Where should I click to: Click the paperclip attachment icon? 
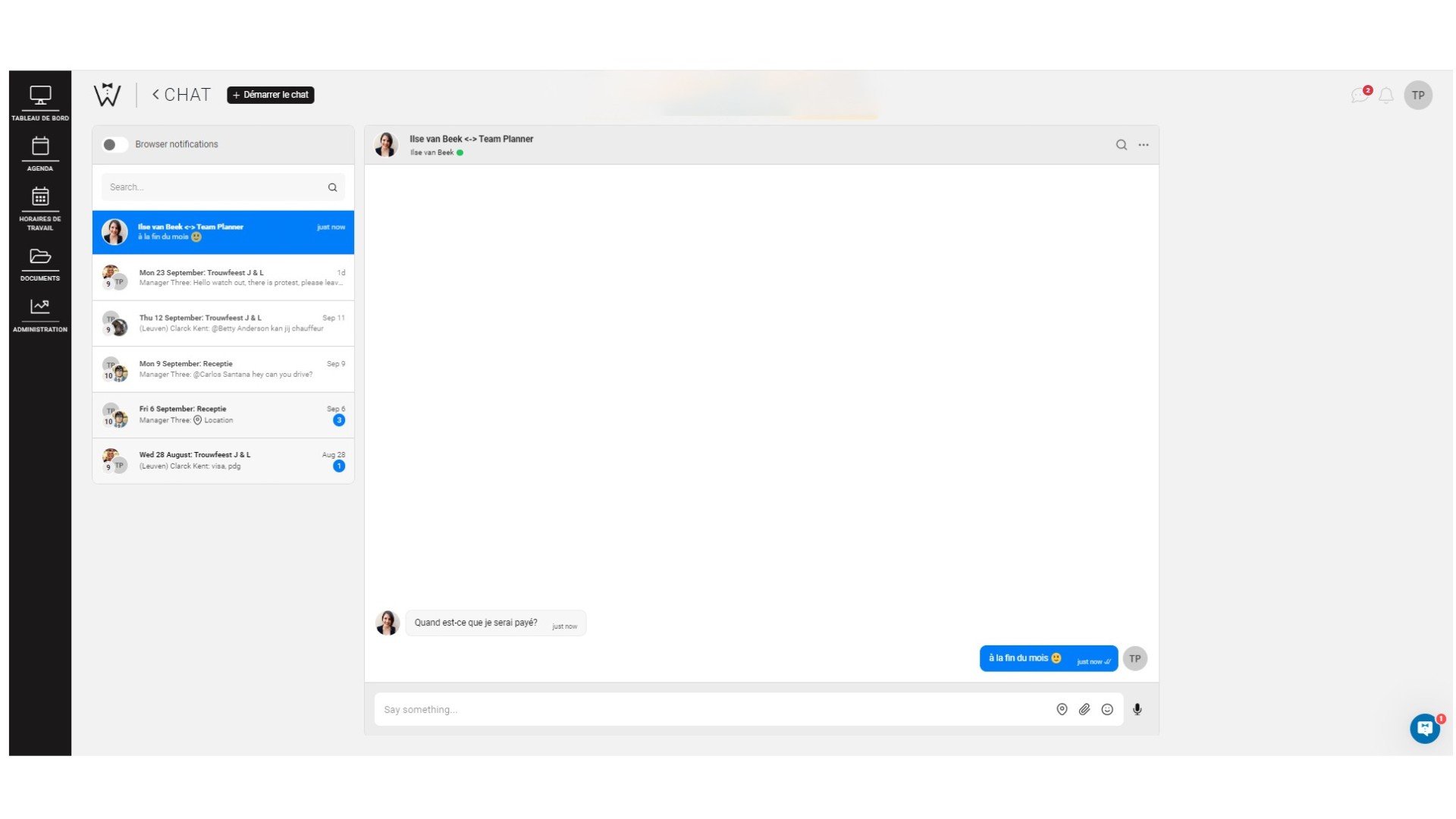coord(1084,709)
